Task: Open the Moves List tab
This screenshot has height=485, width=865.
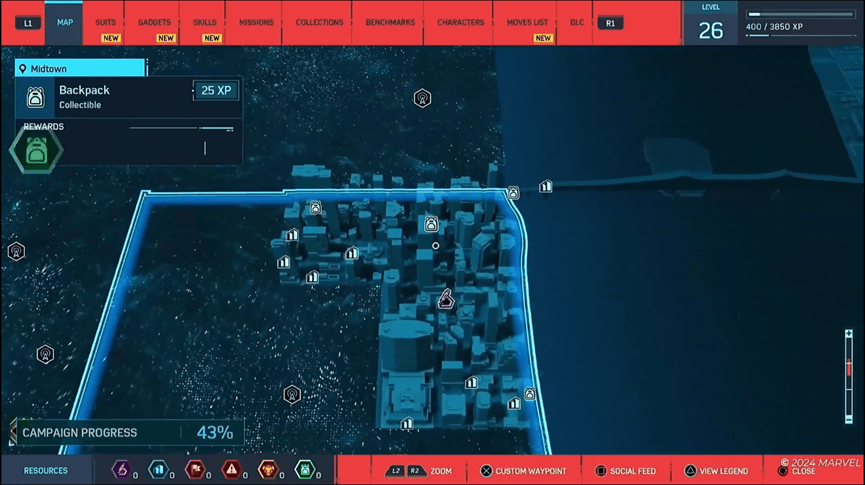Action: pyautogui.click(x=527, y=22)
